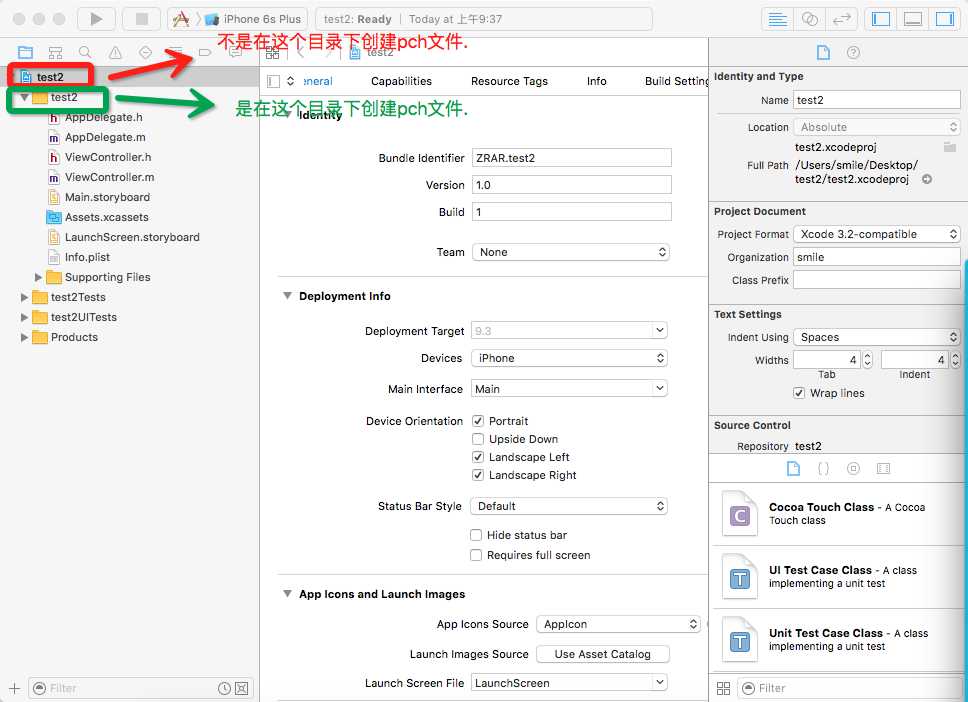Toggle the debug area visibility

click(912, 19)
